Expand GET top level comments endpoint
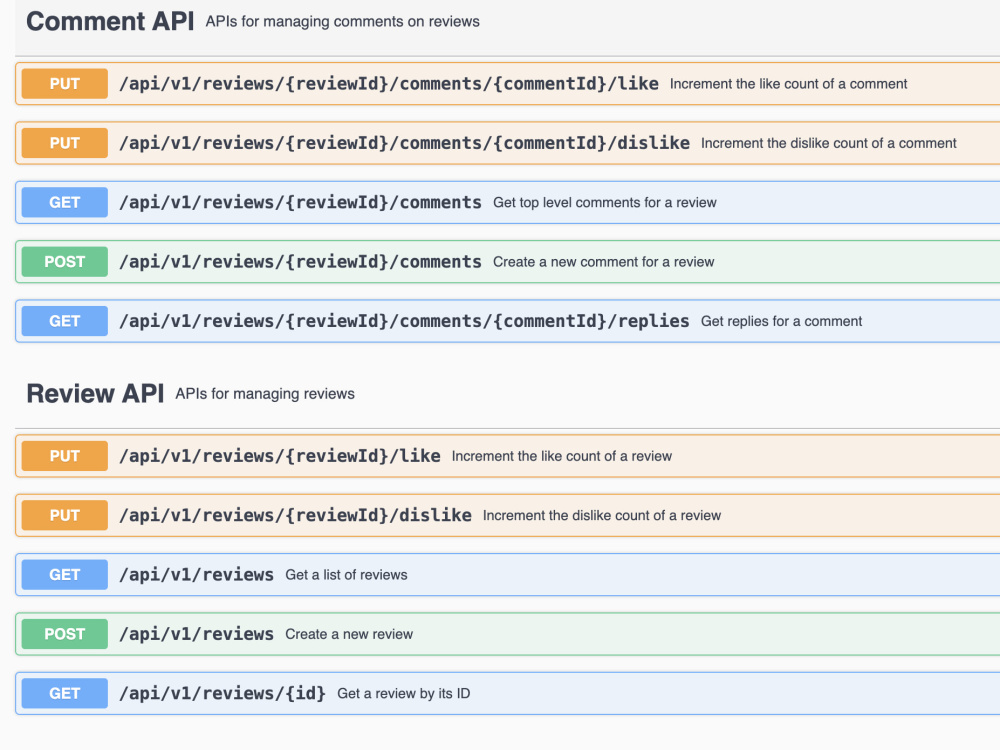 click(x=508, y=202)
